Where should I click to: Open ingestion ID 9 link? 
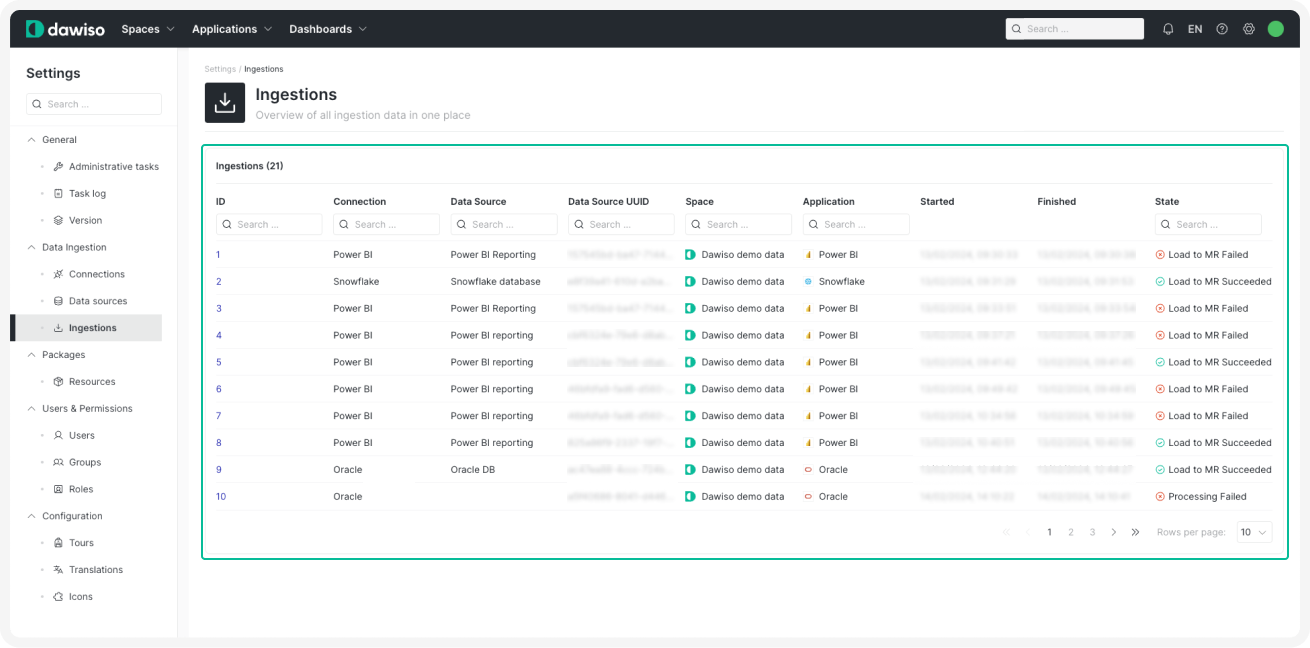(x=219, y=469)
